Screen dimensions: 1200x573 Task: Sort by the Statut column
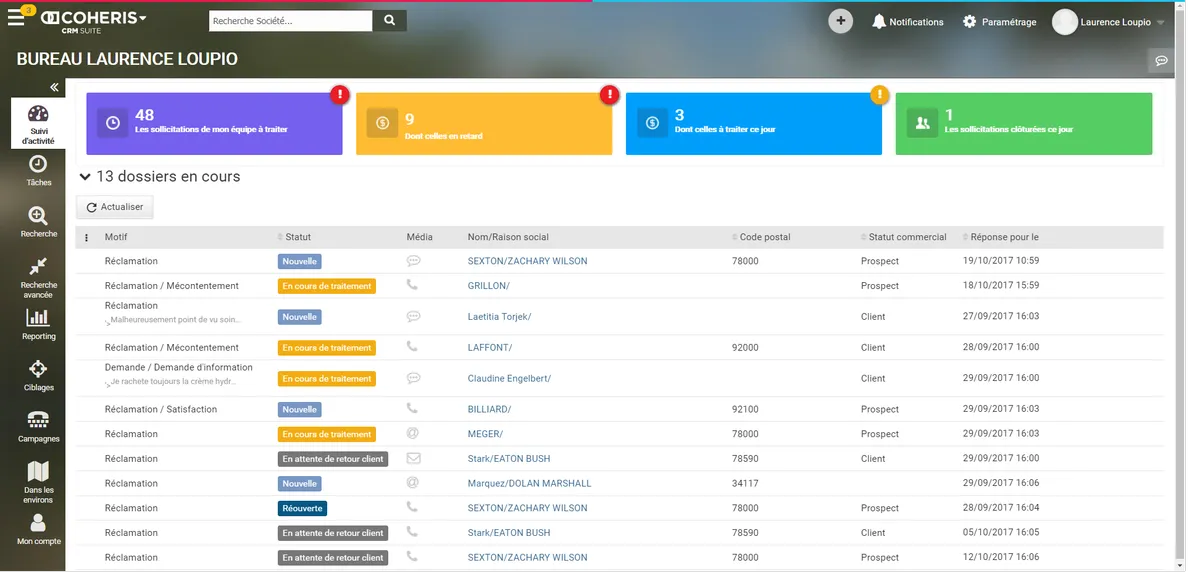[295, 237]
